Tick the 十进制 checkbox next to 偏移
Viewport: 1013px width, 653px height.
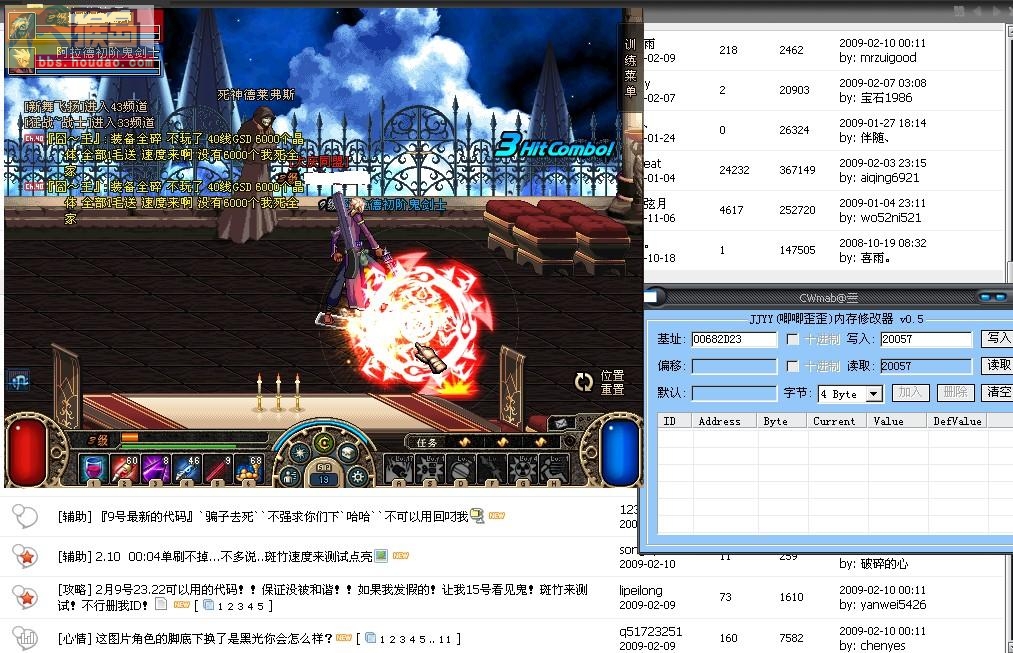coord(793,366)
